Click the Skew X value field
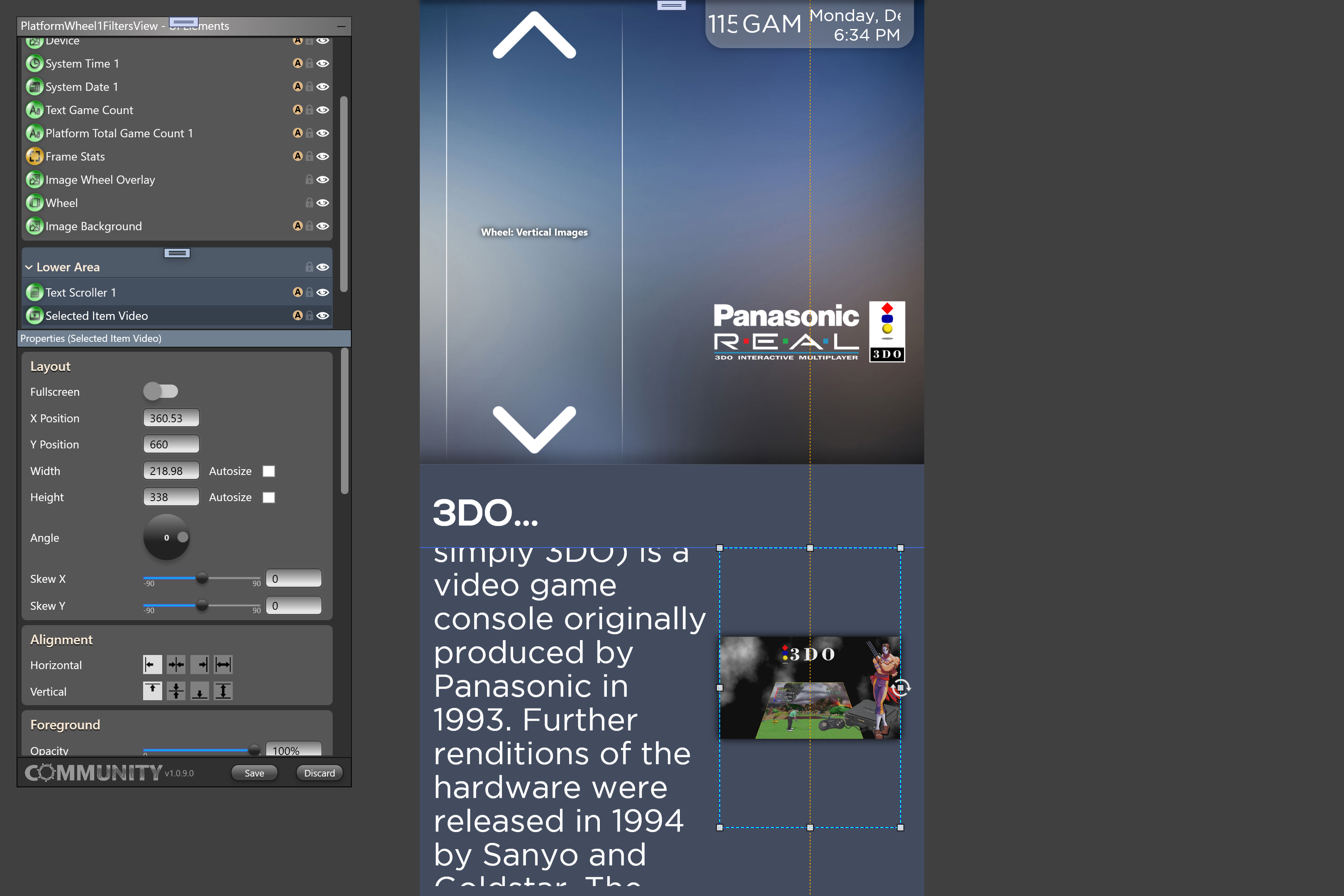The height and width of the screenshot is (896, 1344). tap(294, 578)
